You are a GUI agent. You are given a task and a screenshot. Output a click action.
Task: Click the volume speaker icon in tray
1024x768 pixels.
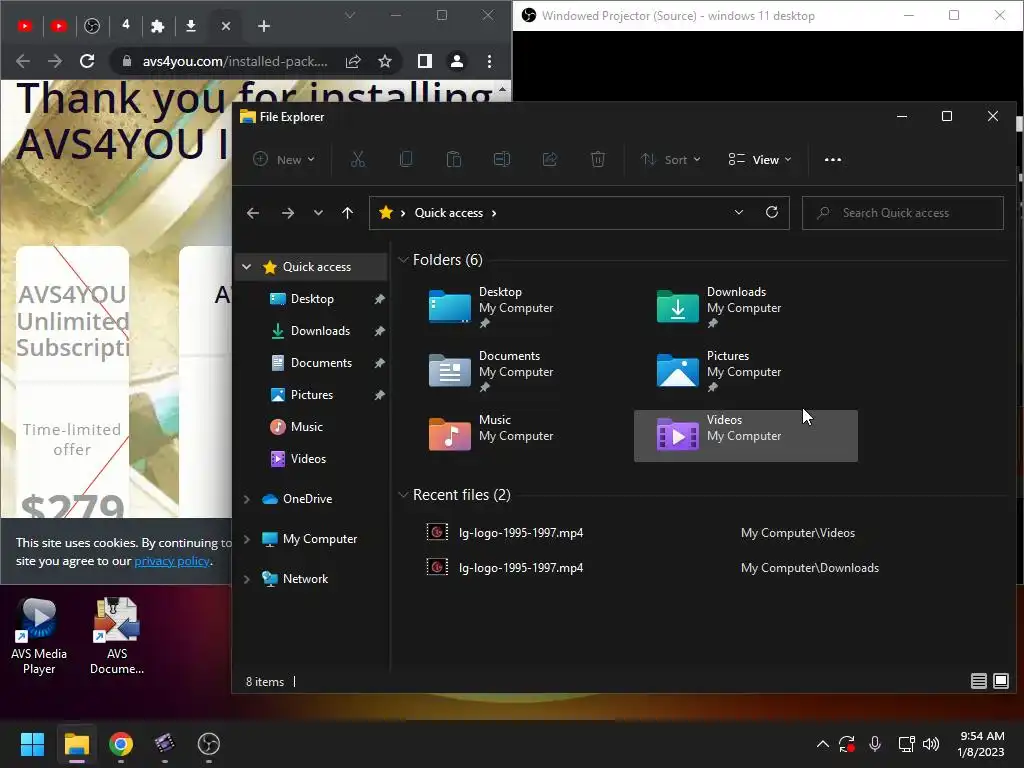coord(931,744)
